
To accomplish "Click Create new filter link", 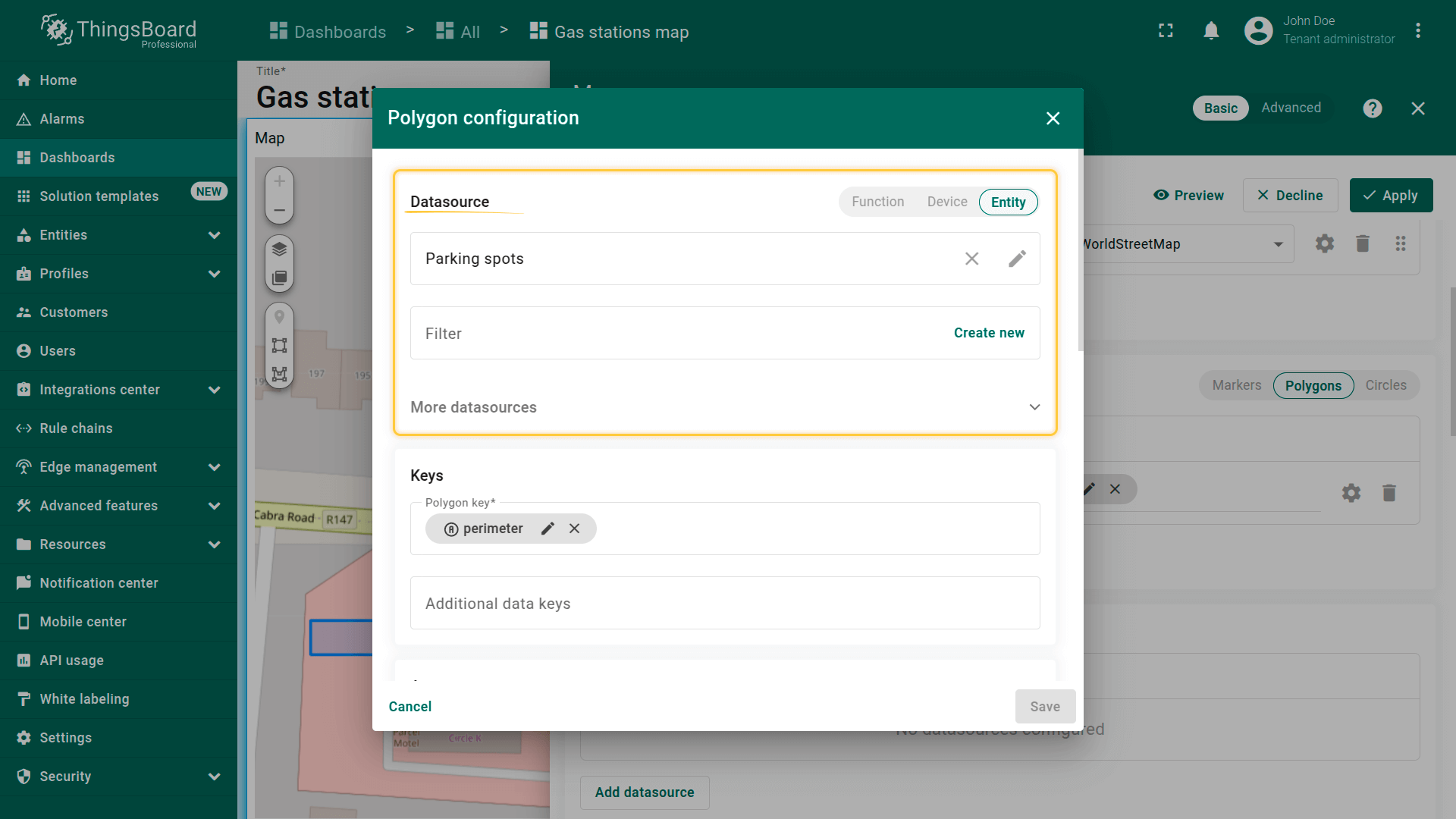I will pyautogui.click(x=988, y=333).
